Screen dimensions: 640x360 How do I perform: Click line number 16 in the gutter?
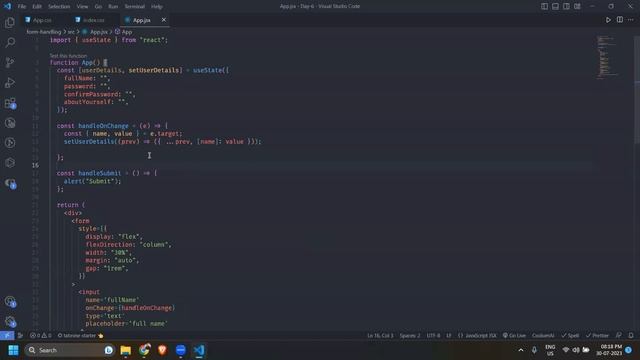click(x=36, y=165)
